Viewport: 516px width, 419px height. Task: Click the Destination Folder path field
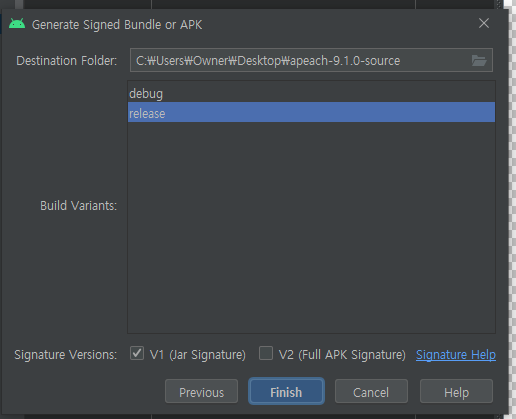point(311,60)
